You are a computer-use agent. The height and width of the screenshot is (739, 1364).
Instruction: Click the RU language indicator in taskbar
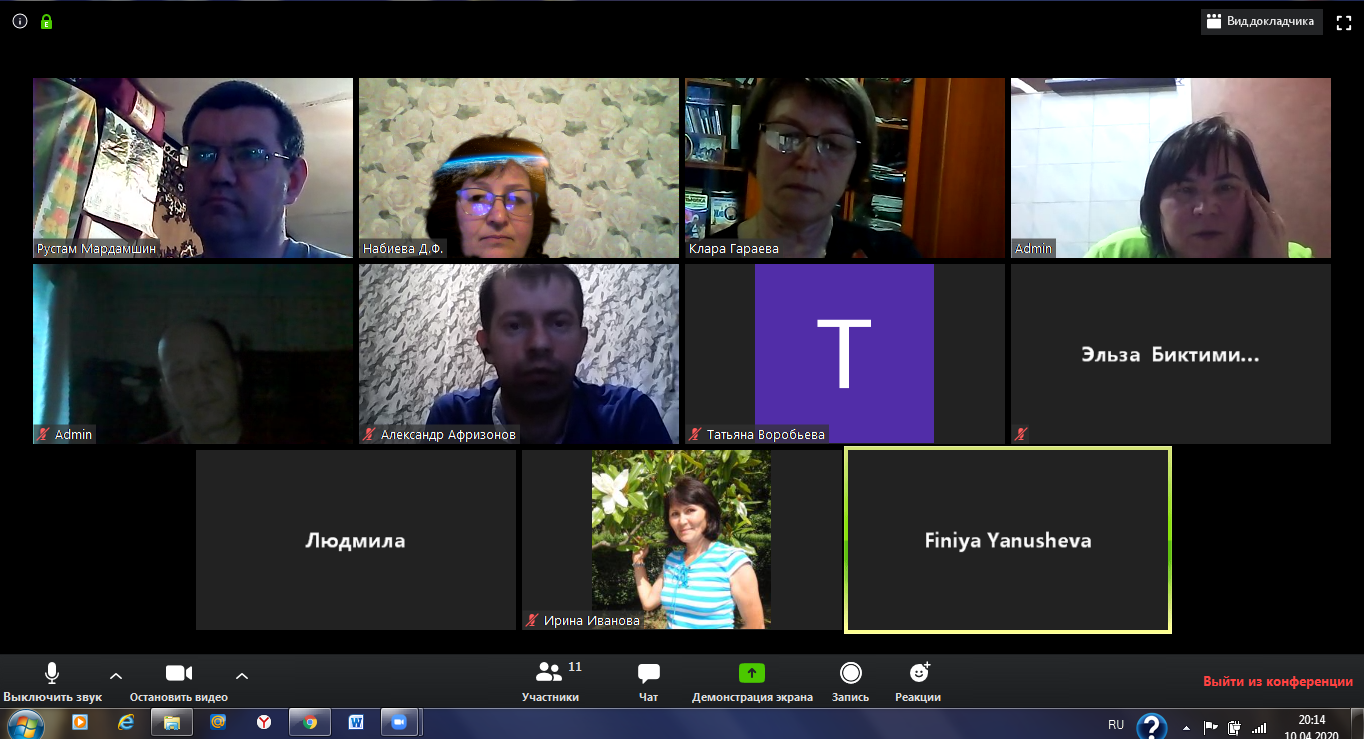pyautogui.click(x=1116, y=724)
